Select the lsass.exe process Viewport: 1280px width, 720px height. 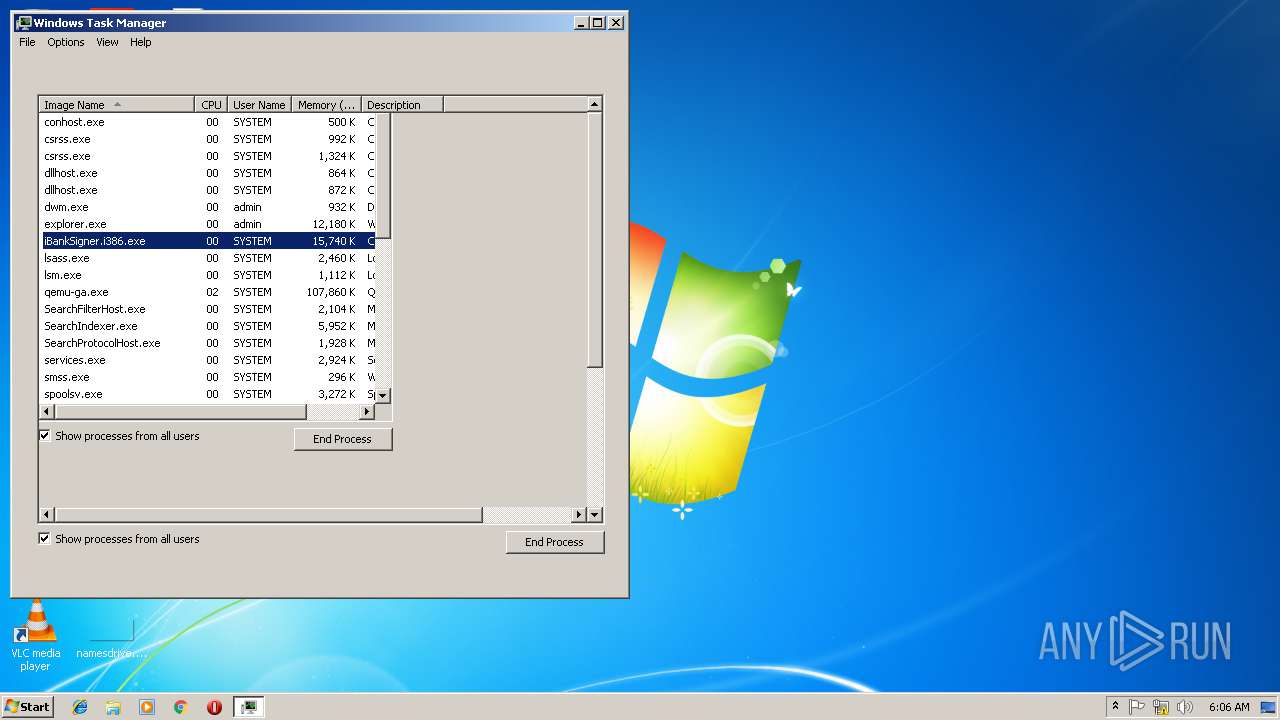click(x=207, y=258)
